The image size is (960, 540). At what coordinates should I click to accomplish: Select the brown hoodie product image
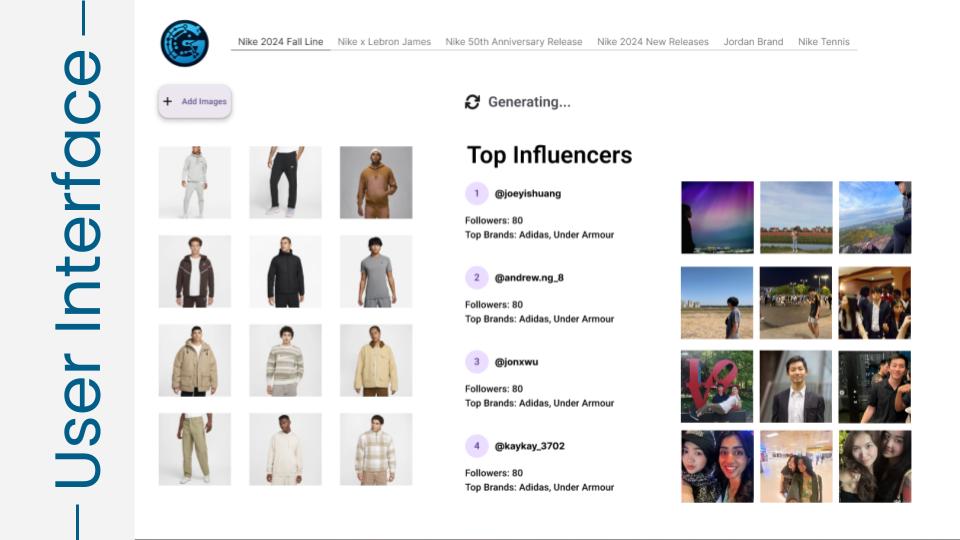(x=376, y=182)
